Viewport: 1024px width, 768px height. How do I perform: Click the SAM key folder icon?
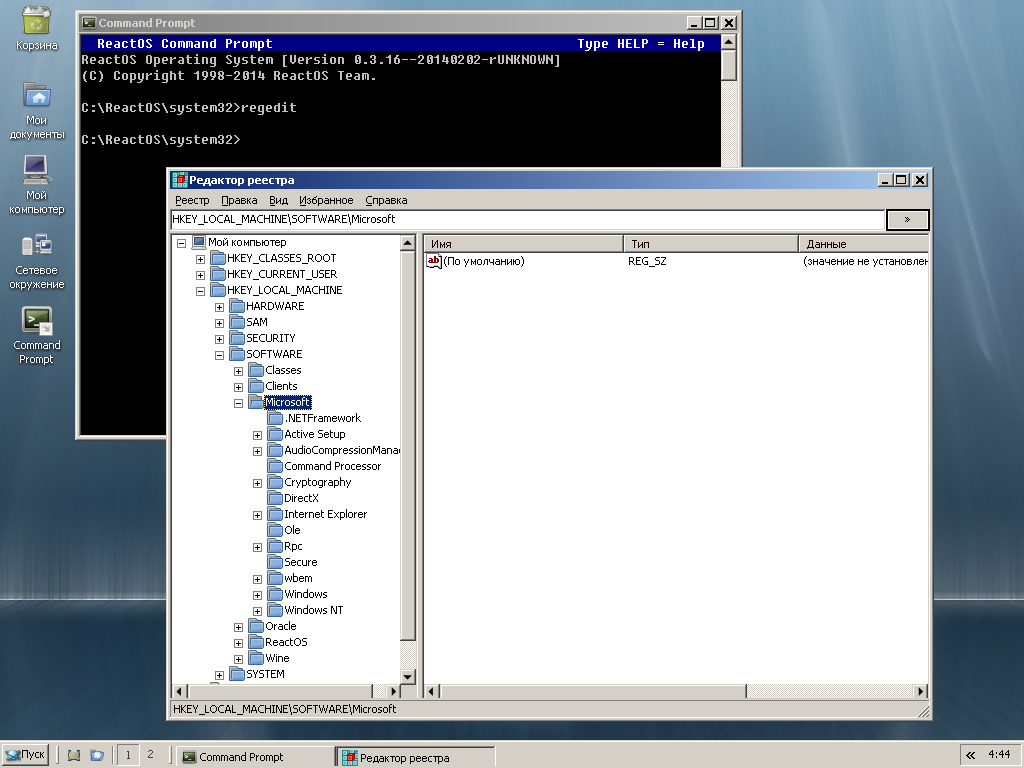coord(237,322)
